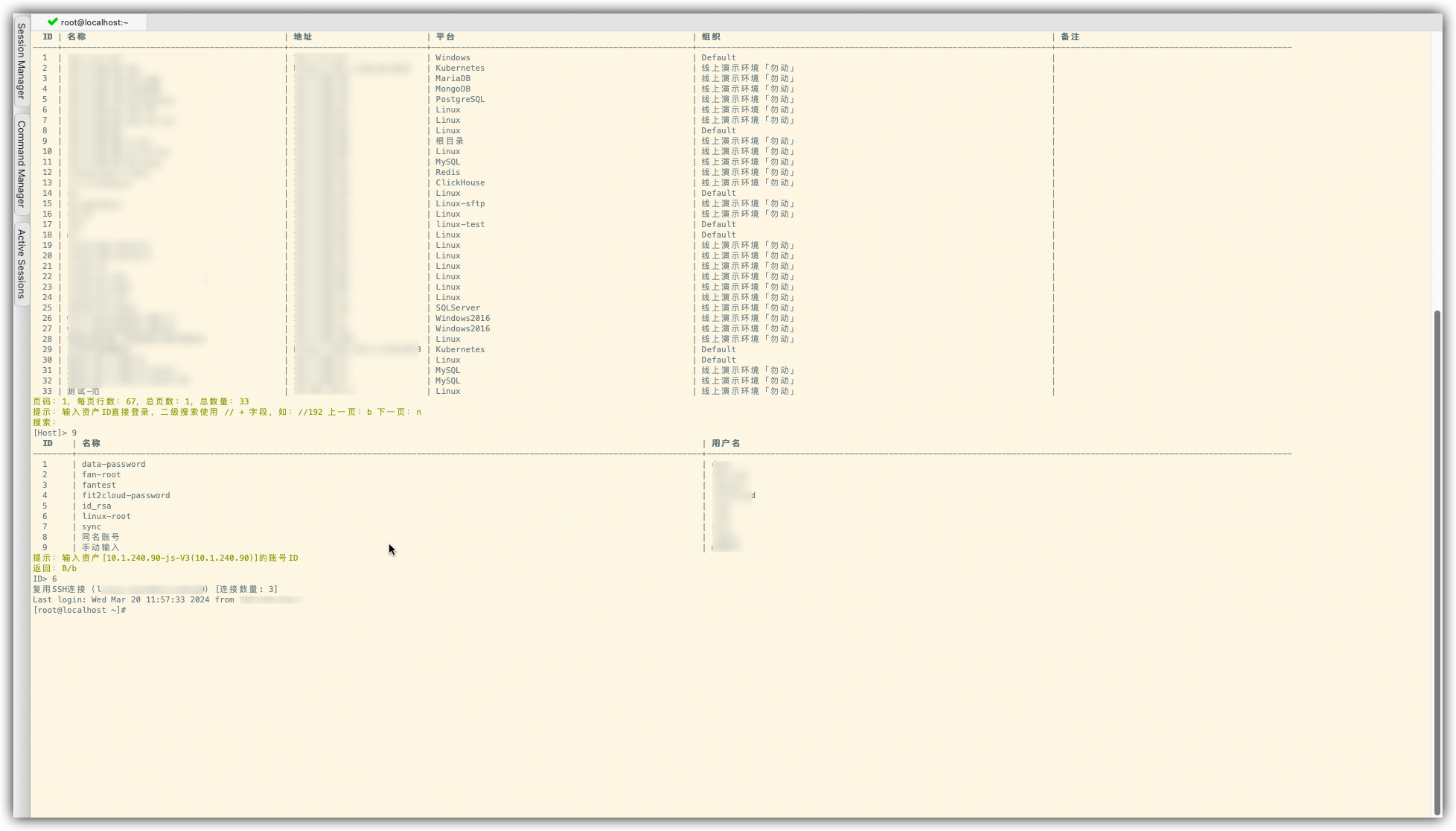Click Windows2016 in row 26
Viewport: 1456px width, 831px height.
(463, 318)
